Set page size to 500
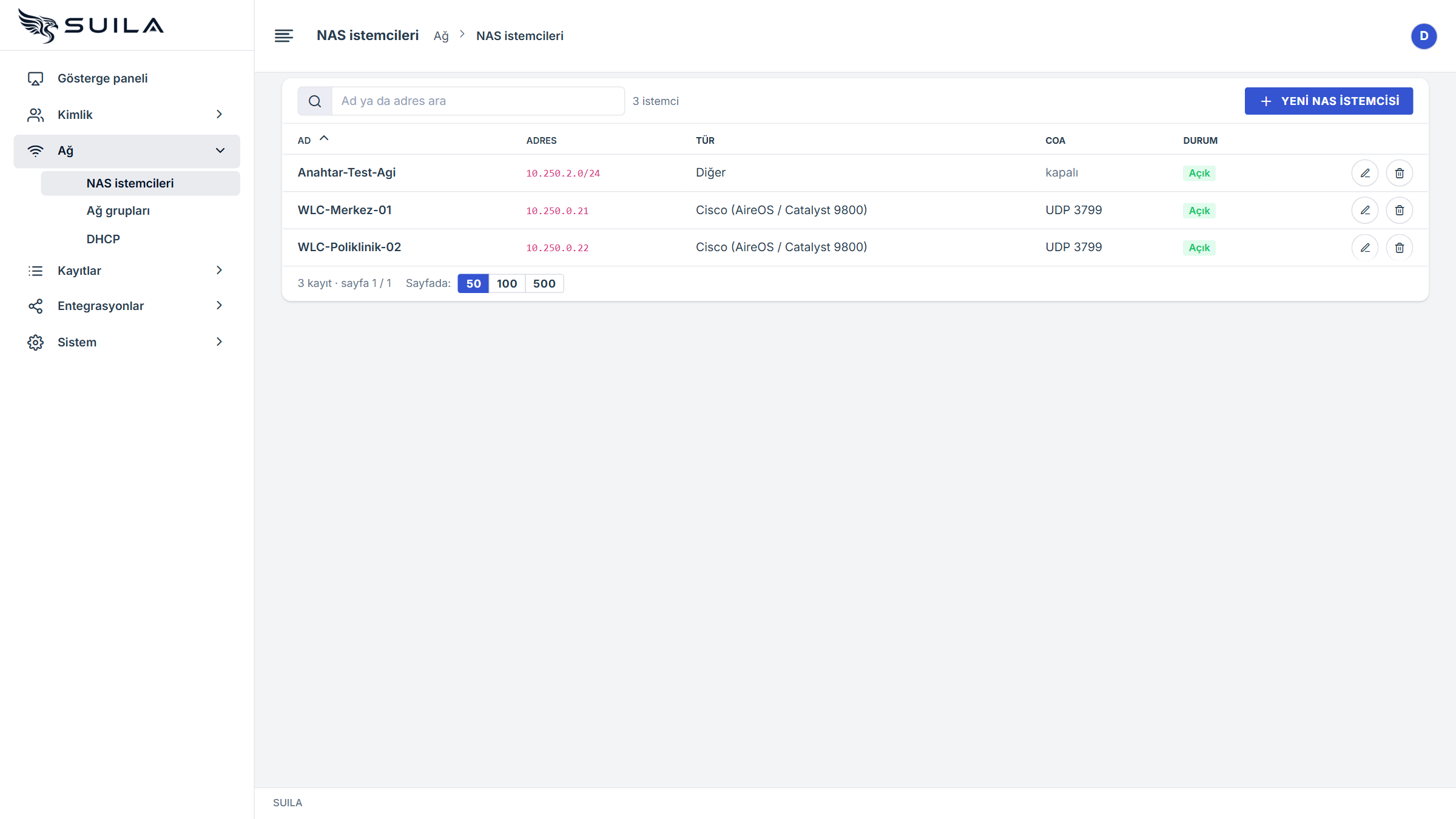Image resolution: width=1456 pixels, height=819 pixels. (x=544, y=283)
